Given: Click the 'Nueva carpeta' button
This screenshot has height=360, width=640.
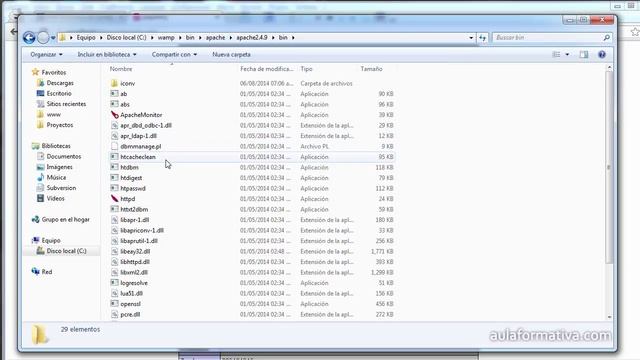Looking at the screenshot, I should (231, 54).
